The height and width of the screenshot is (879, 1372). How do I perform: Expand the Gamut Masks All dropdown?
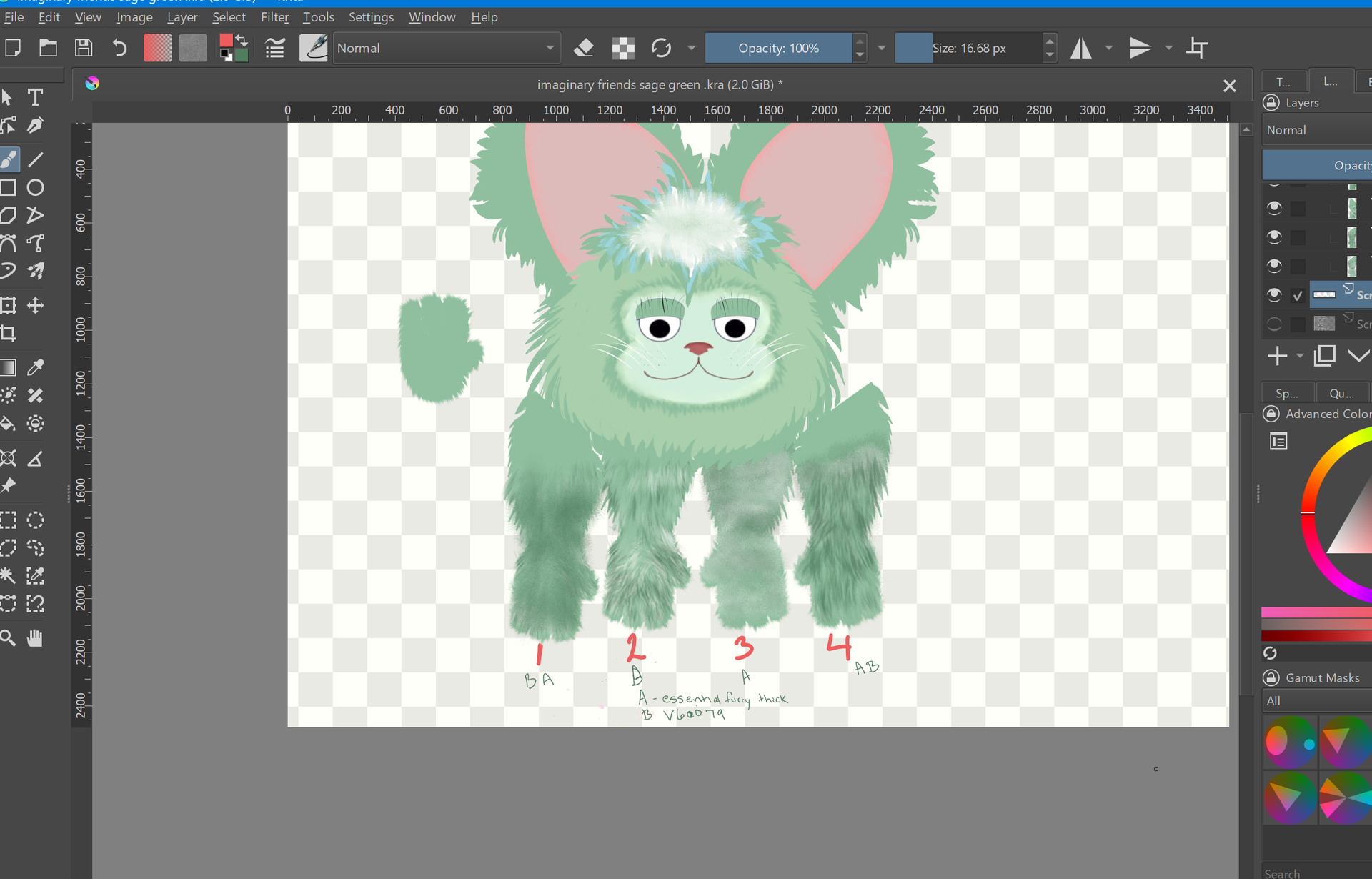tap(1317, 700)
